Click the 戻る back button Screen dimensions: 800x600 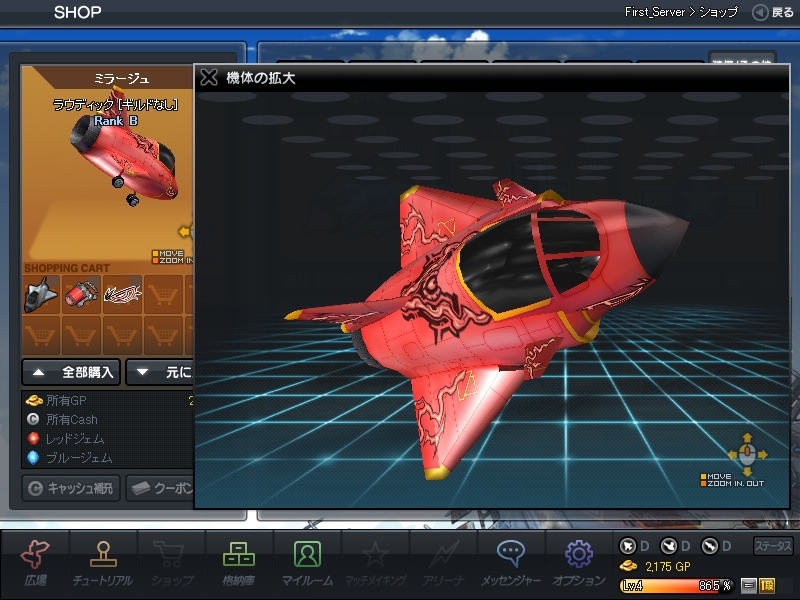pyautogui.click(x=774, y=12)
